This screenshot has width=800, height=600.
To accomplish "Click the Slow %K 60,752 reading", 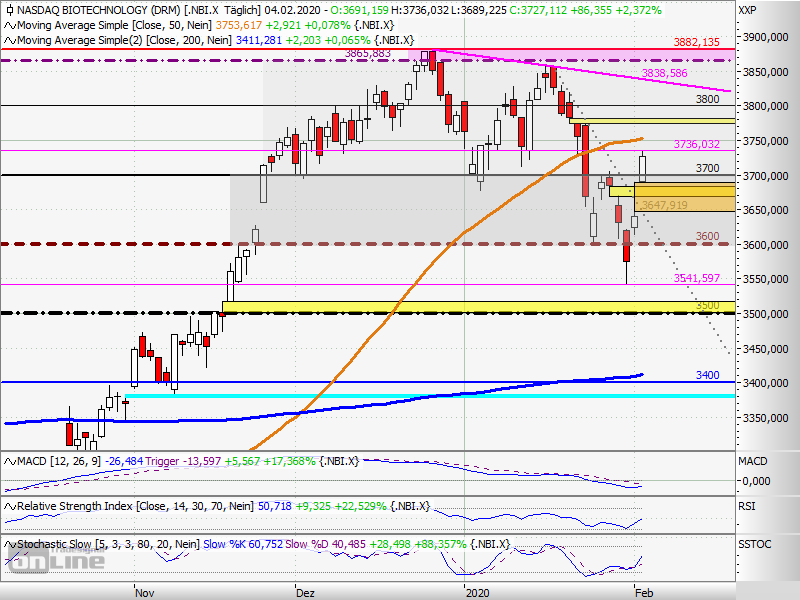I will (243, 544).
